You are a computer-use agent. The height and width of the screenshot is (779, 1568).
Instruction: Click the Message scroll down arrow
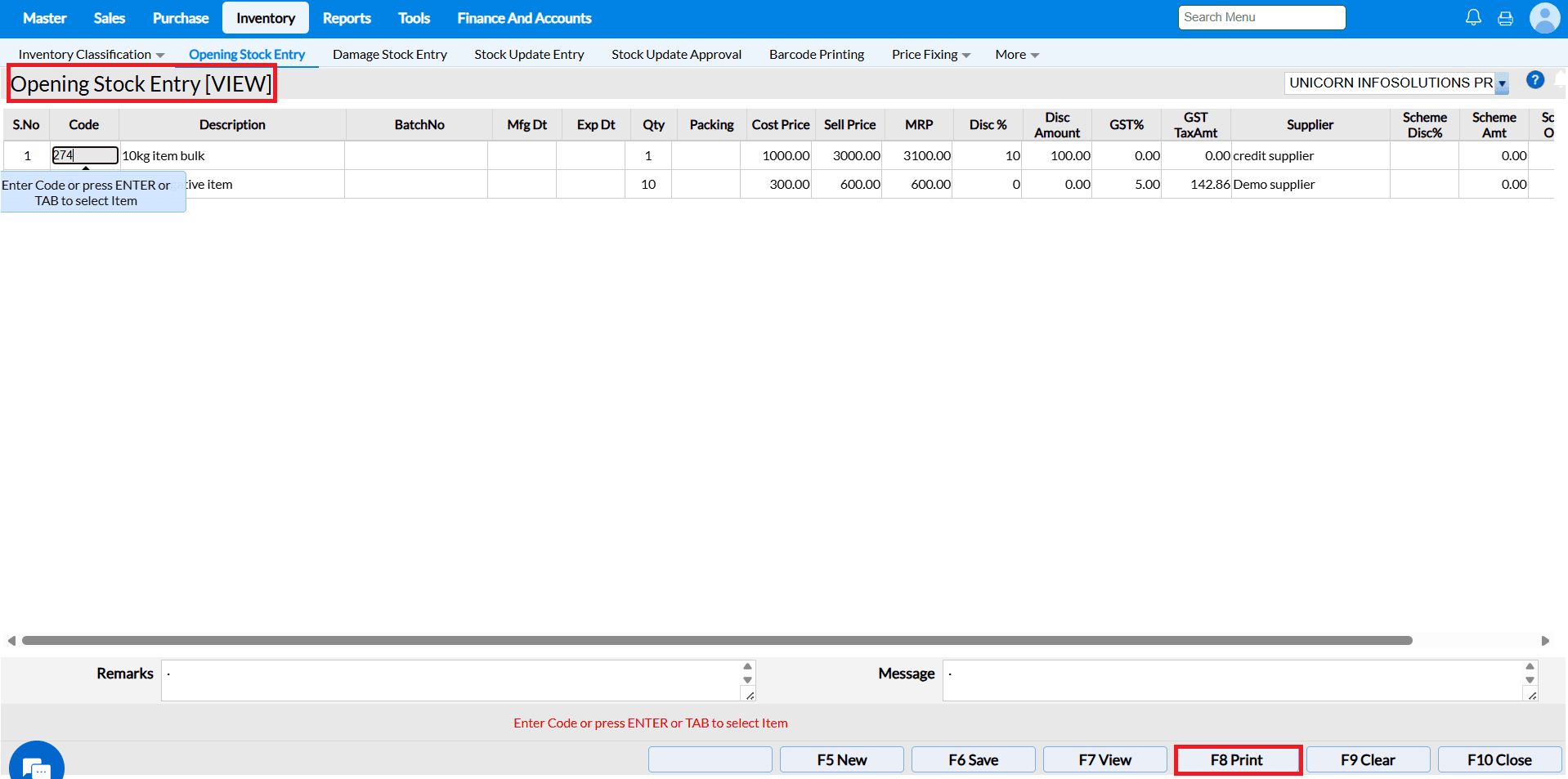click(x=1530, y=680)
